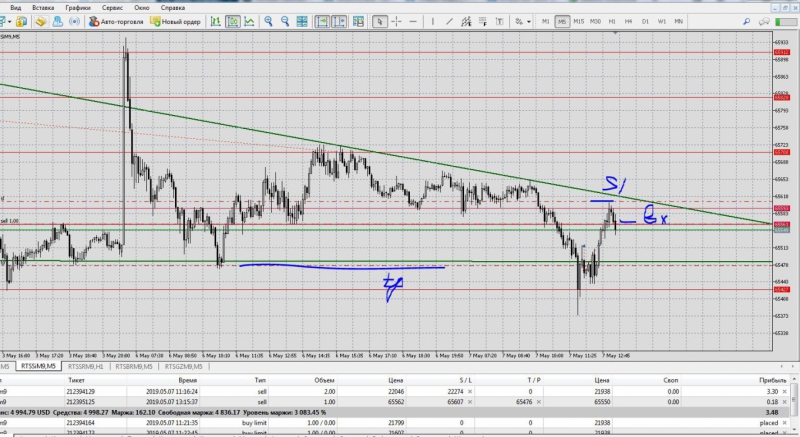Set timeframe to M15
Viewport: 800px width, 437px height.
coord(579,21)
